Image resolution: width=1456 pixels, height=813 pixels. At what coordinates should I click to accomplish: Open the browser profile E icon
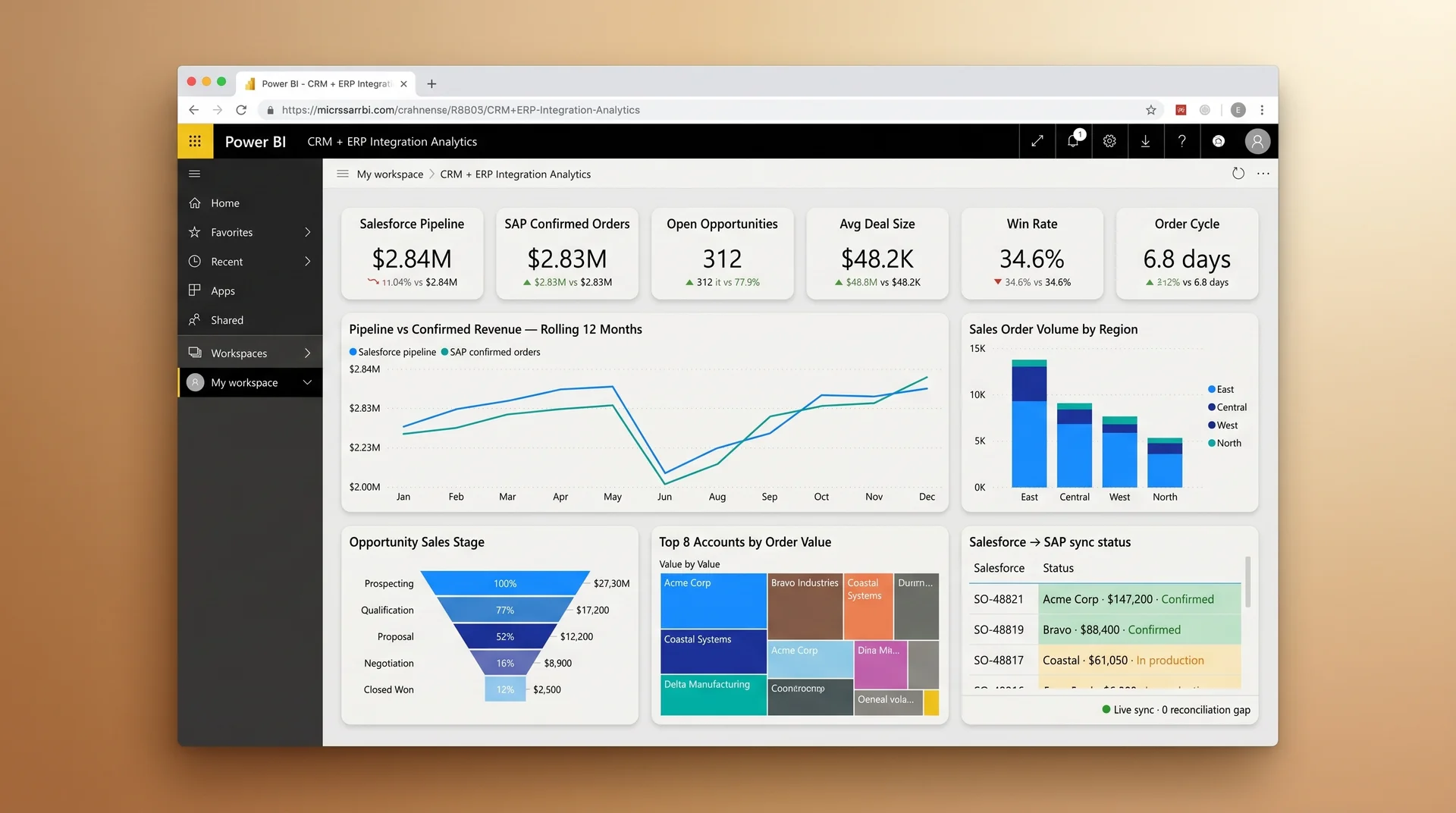point(1238,110)
